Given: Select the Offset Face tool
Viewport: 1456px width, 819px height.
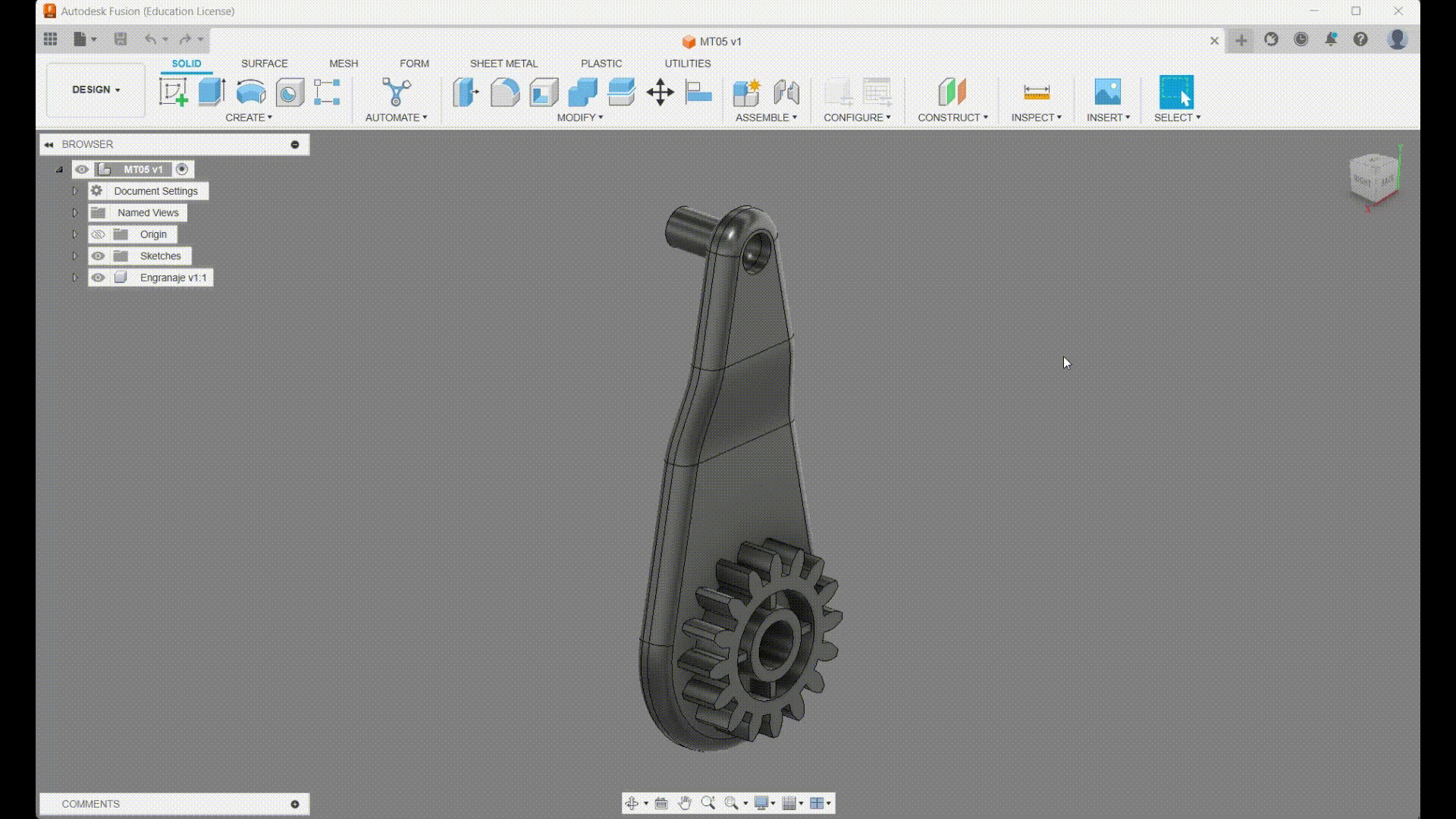Looking at the screenshot, I should click(x=621, y=92).
